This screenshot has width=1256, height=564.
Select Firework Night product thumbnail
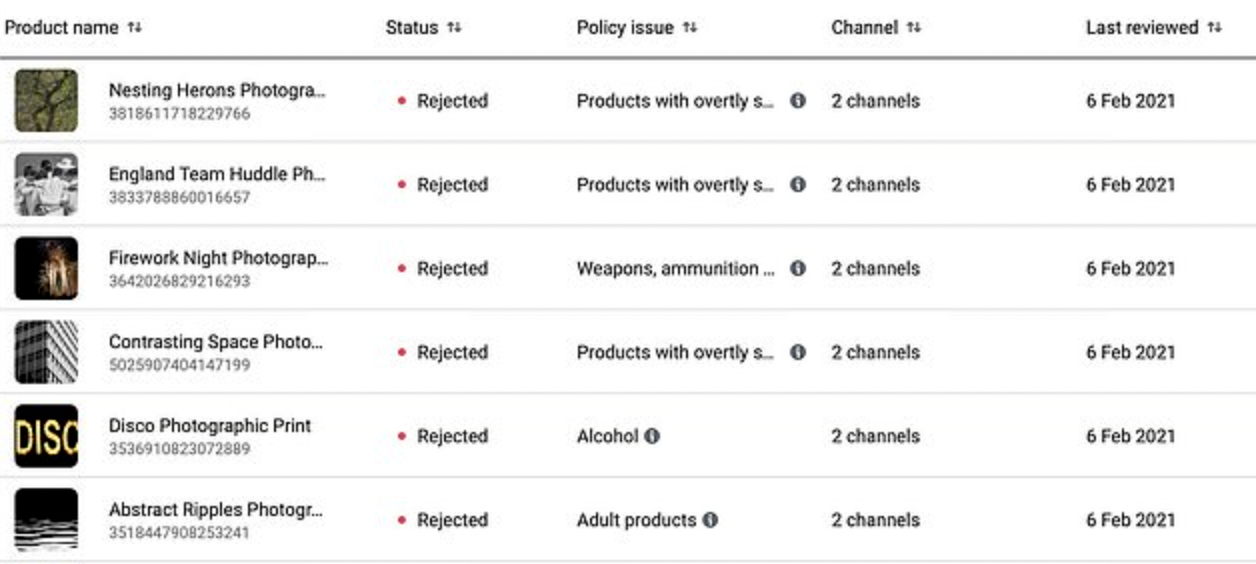[x=46, y=269]
